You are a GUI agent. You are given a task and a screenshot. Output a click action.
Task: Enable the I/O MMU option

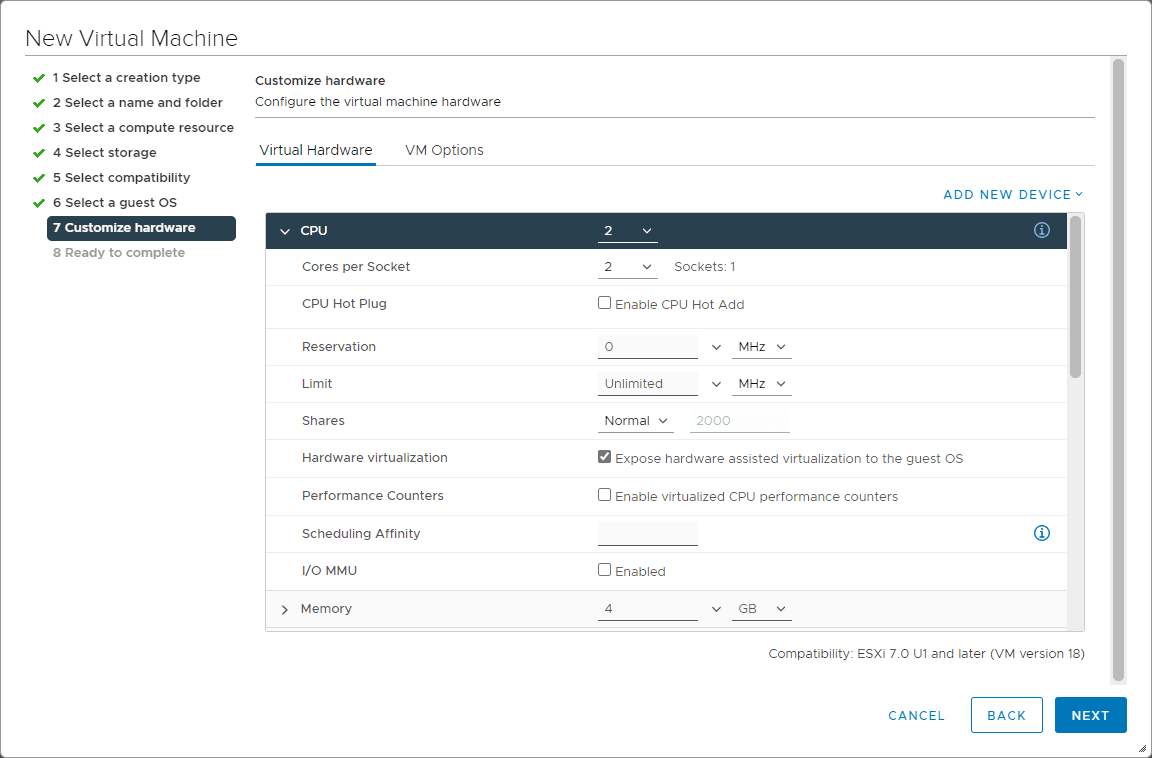[604, 569]
